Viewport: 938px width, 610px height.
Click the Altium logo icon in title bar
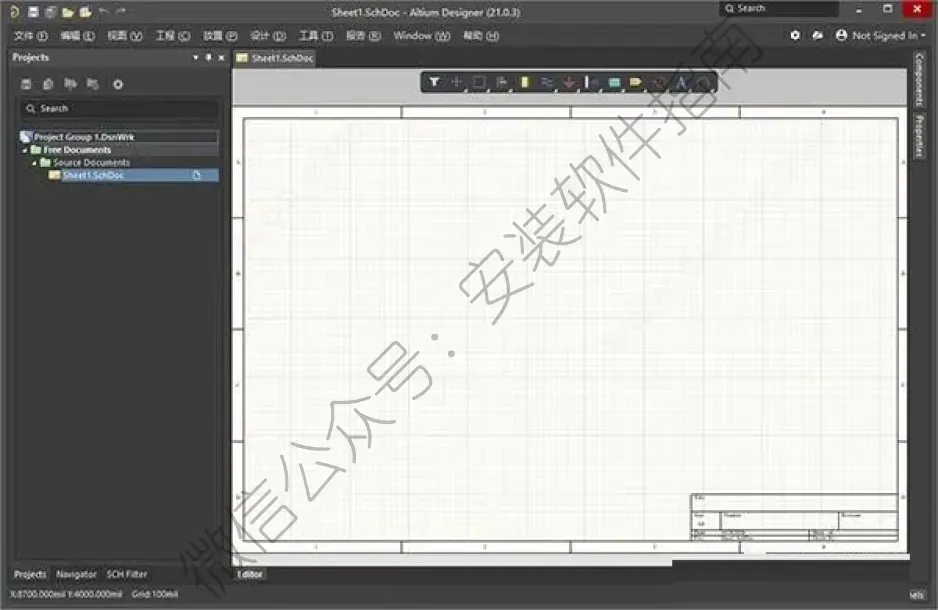[14, 11]
